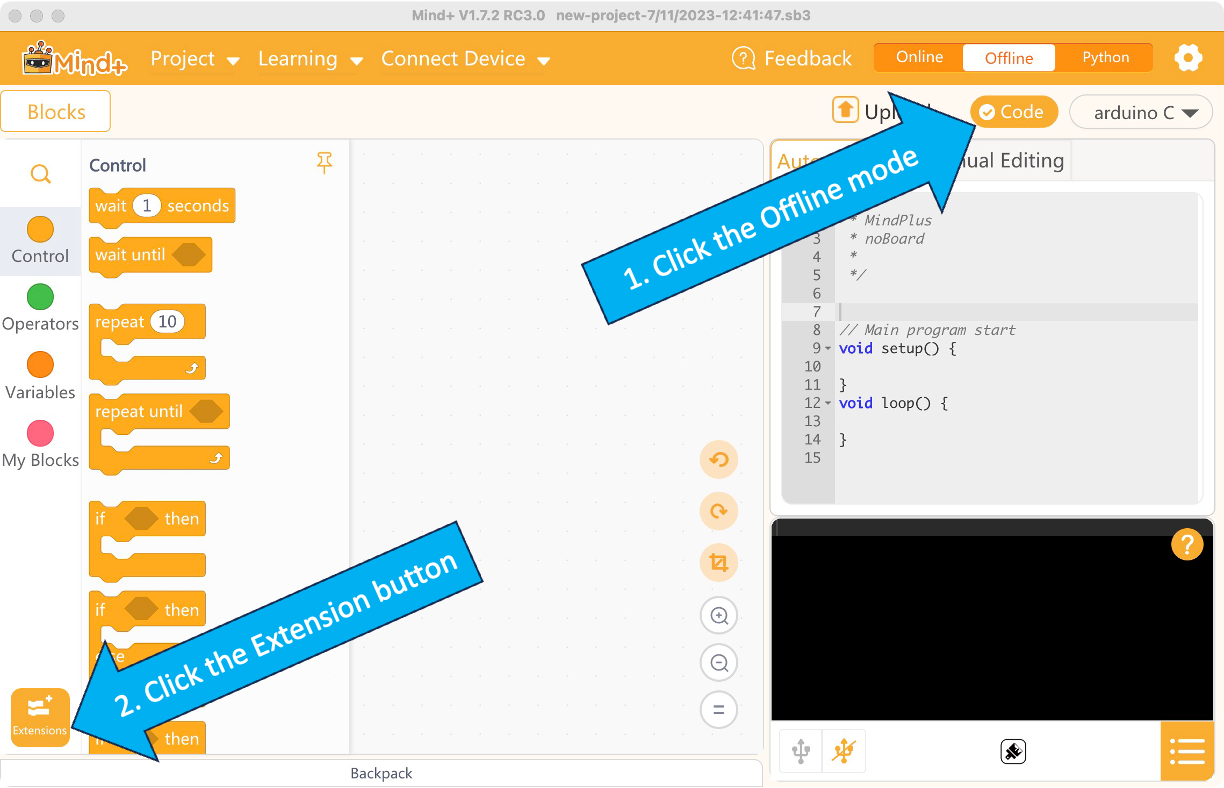The image size is (1224, 788).
Task: Switch to Offline mode
Action: point(1008,58)
